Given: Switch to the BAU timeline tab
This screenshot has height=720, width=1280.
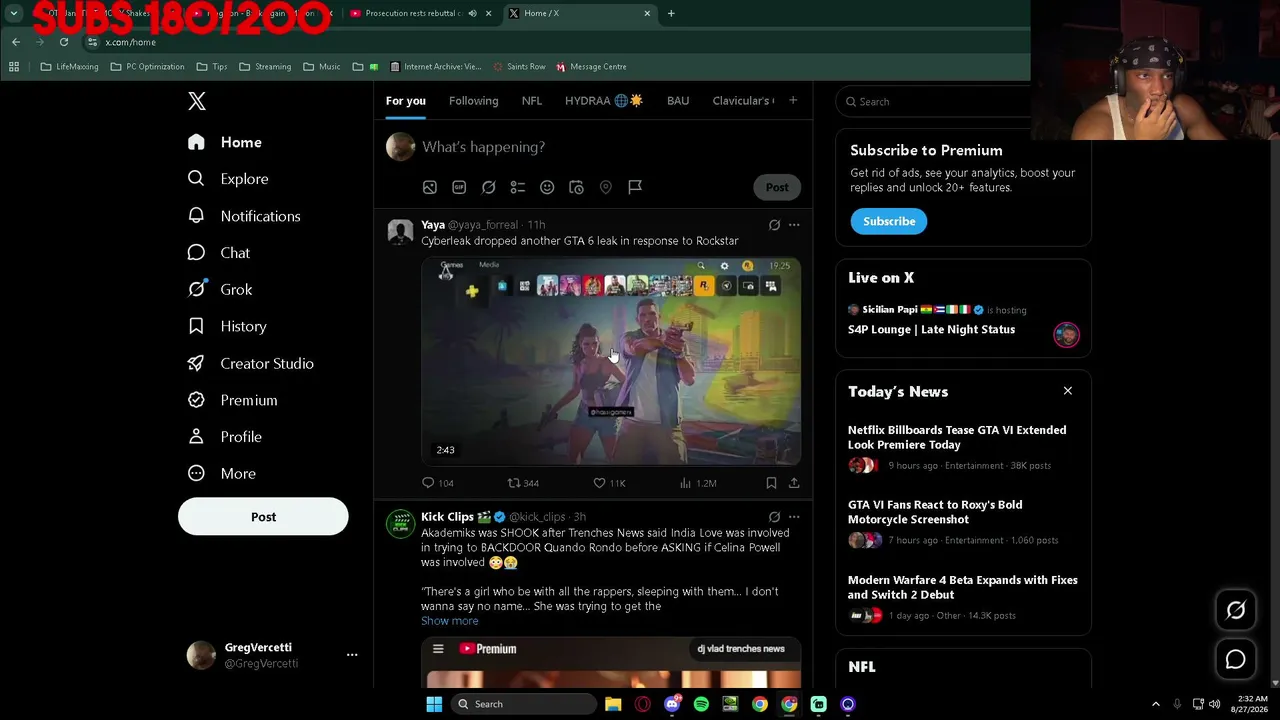Looking at the screenshot, I should (x=678, y=101).
